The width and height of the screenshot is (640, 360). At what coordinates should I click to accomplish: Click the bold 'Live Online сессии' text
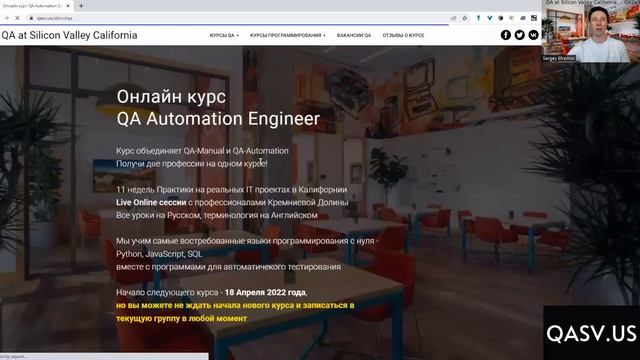pos(151,202)
